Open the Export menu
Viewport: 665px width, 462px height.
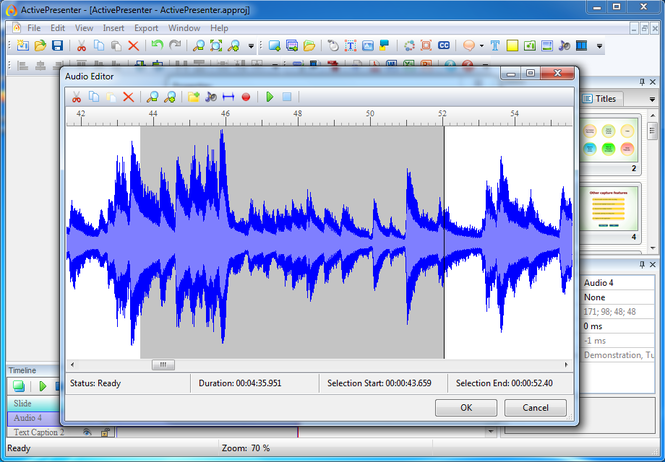(x=146, y=28)
